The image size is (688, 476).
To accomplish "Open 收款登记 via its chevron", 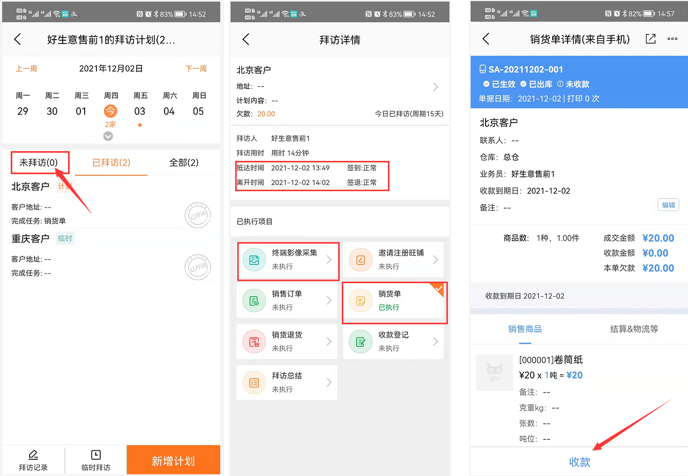I will click(x=435, y=341).
